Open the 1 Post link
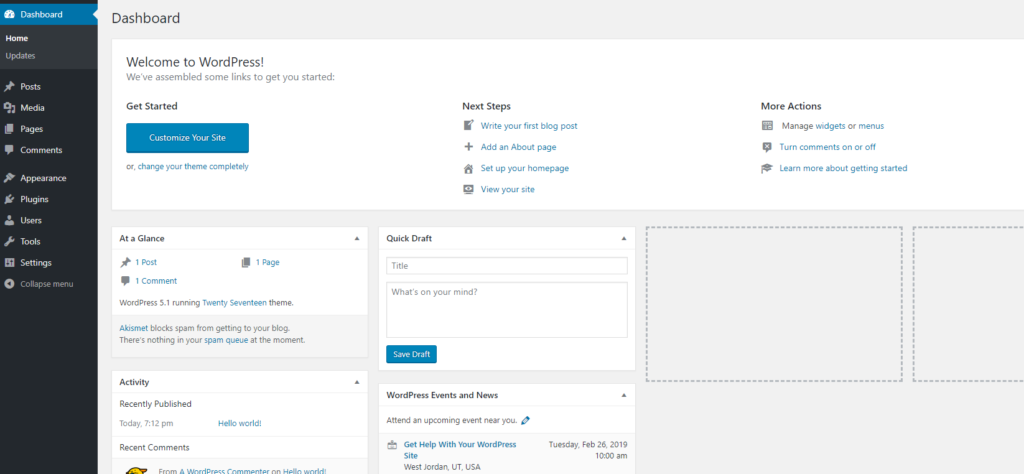This screenshot has height=474, width=1024. point(146,262)
